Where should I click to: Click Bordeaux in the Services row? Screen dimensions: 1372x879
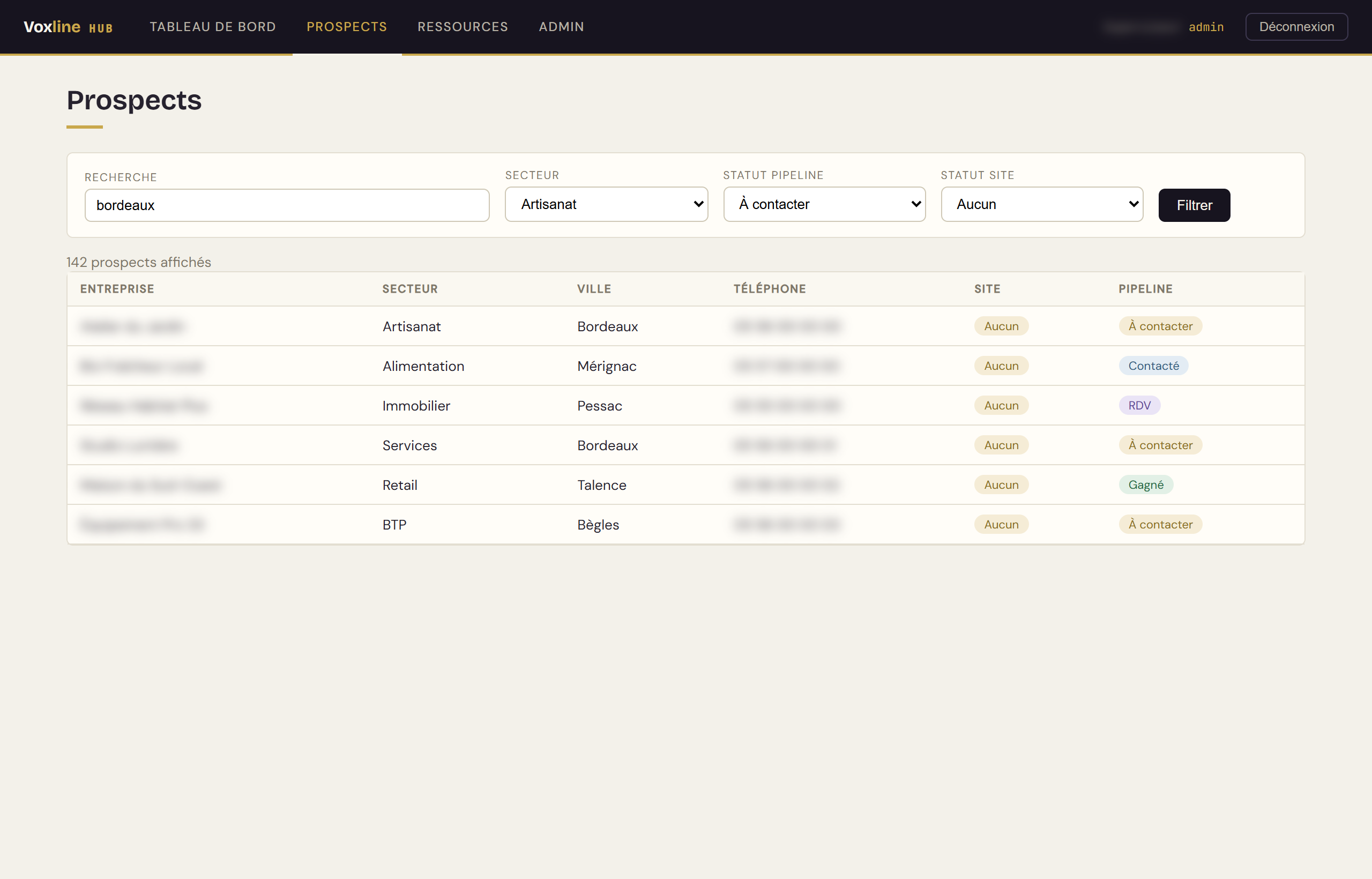[x=607, y=445]
